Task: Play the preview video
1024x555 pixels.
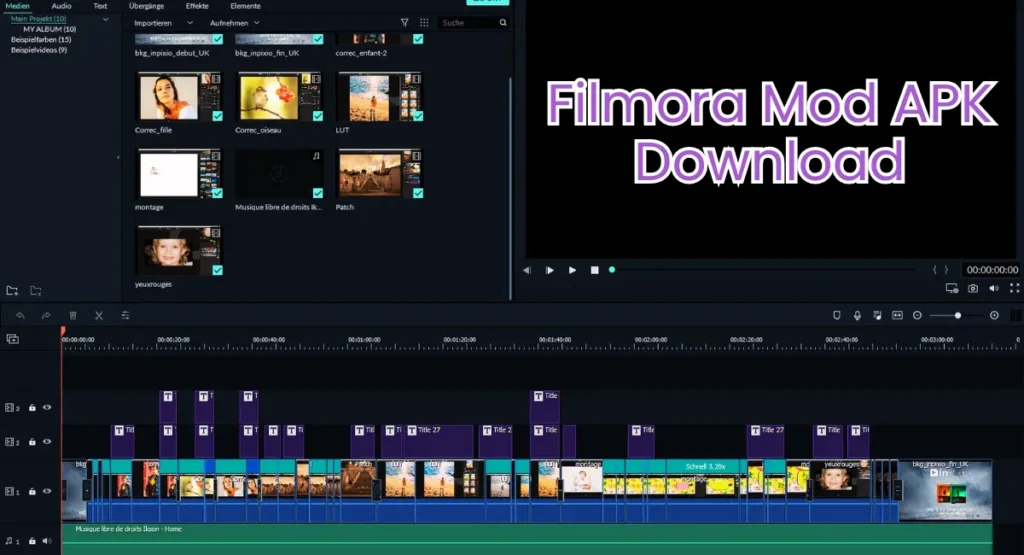Action: pos(572,270)
